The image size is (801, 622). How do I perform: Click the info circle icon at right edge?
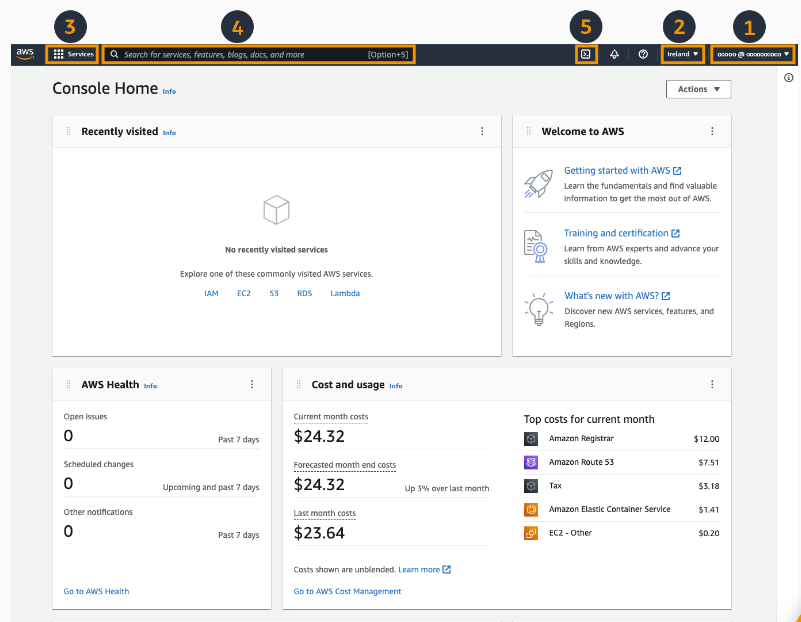(x=789, y=78)
